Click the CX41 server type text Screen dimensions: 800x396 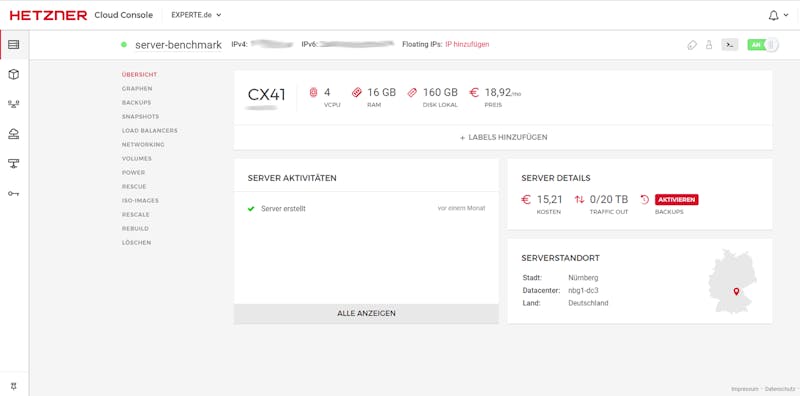coord(267,94)
